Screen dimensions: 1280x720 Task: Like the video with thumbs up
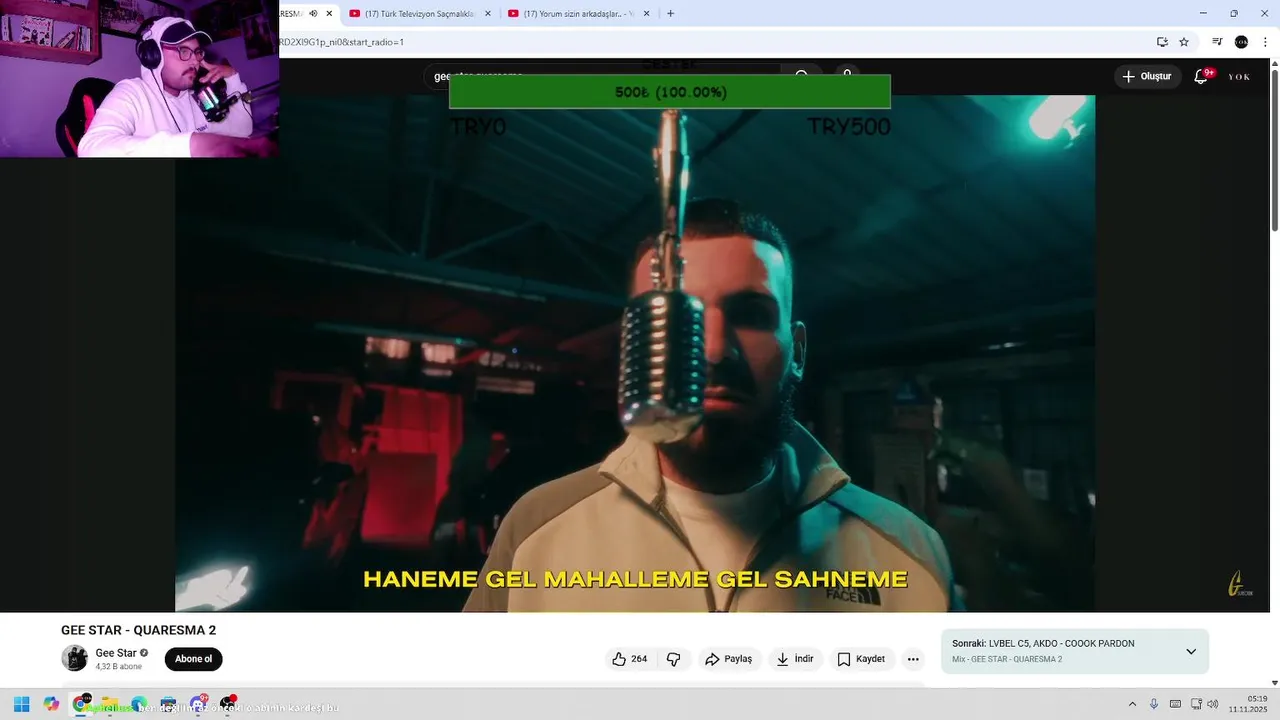point(629,659)
